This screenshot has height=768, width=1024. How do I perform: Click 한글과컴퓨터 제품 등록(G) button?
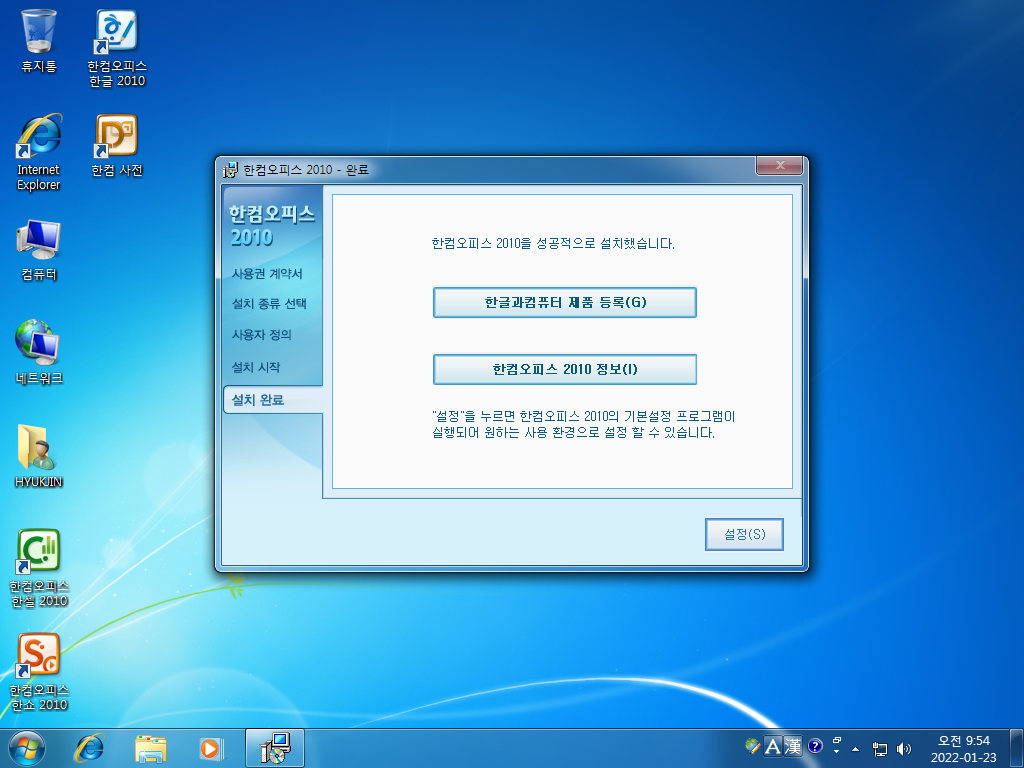click(565, 302)
